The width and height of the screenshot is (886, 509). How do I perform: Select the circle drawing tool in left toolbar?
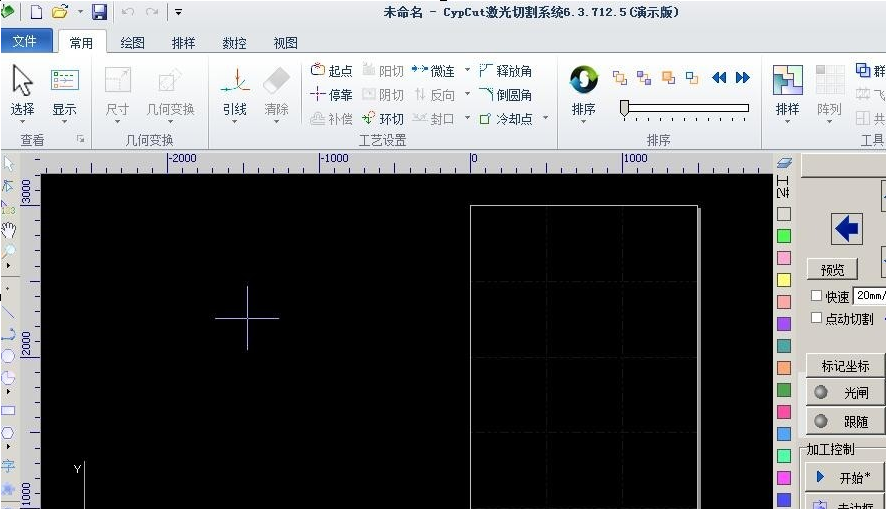tap(8, 355)
